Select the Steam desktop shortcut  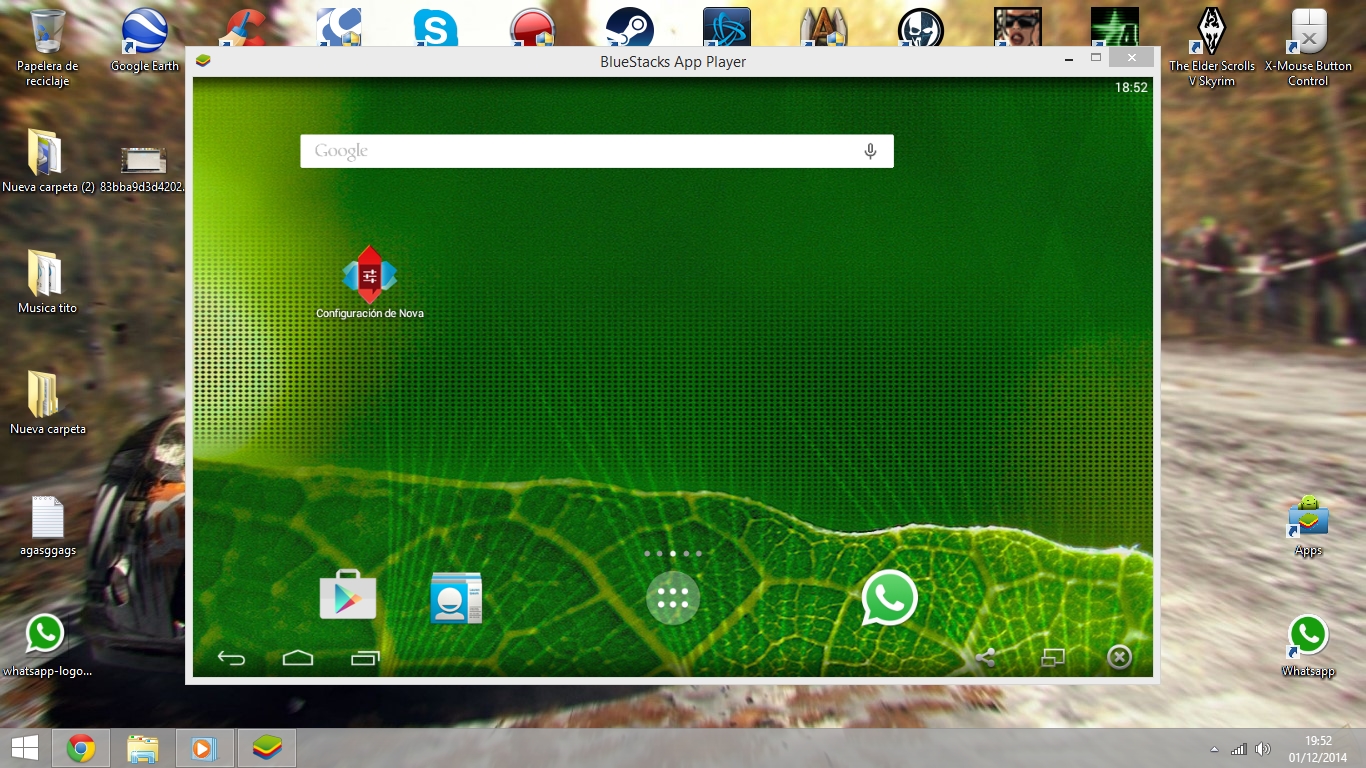pyautogui.click(x=629, y=27)
